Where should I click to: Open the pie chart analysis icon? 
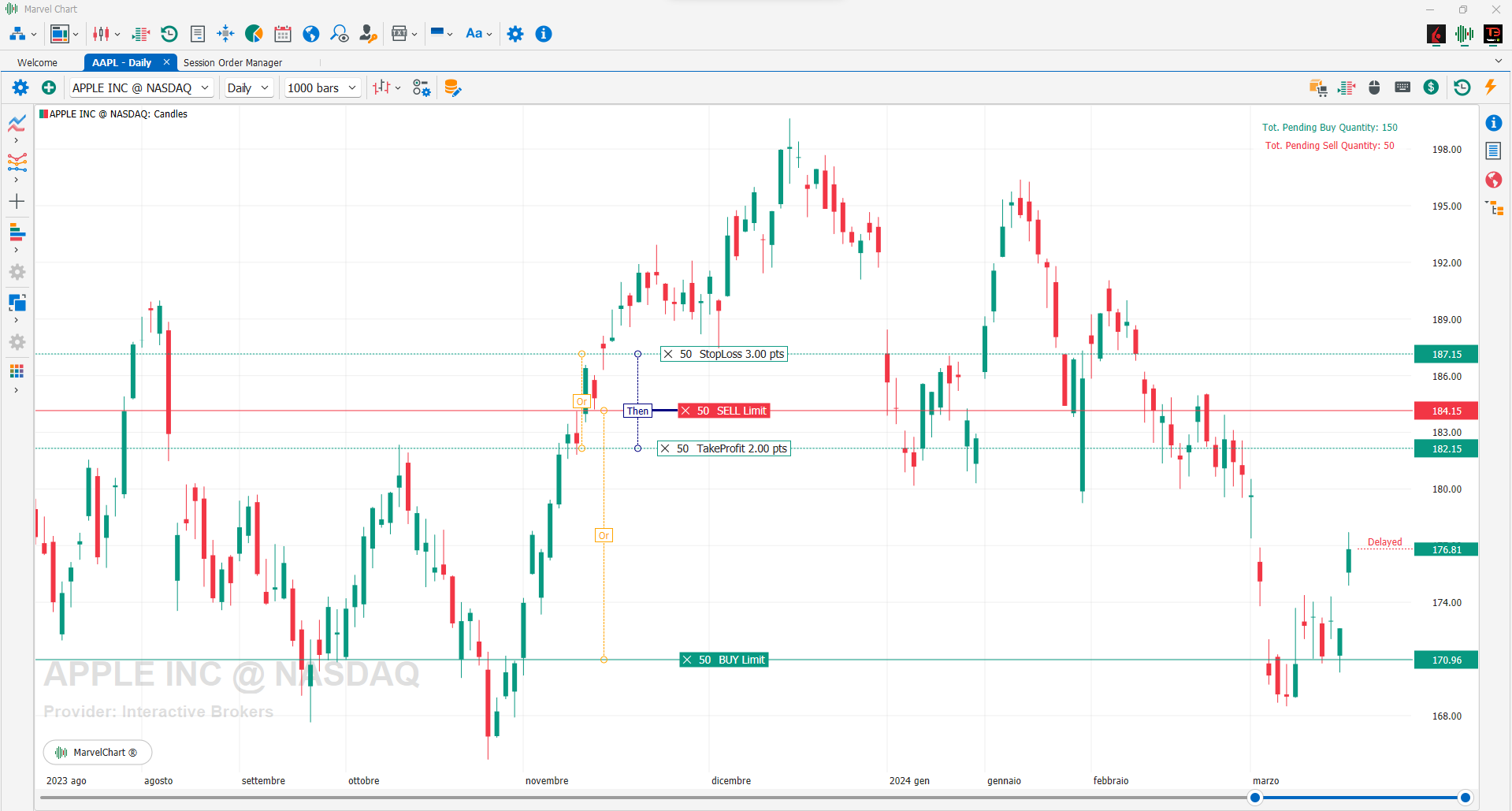tap(254, 34)
